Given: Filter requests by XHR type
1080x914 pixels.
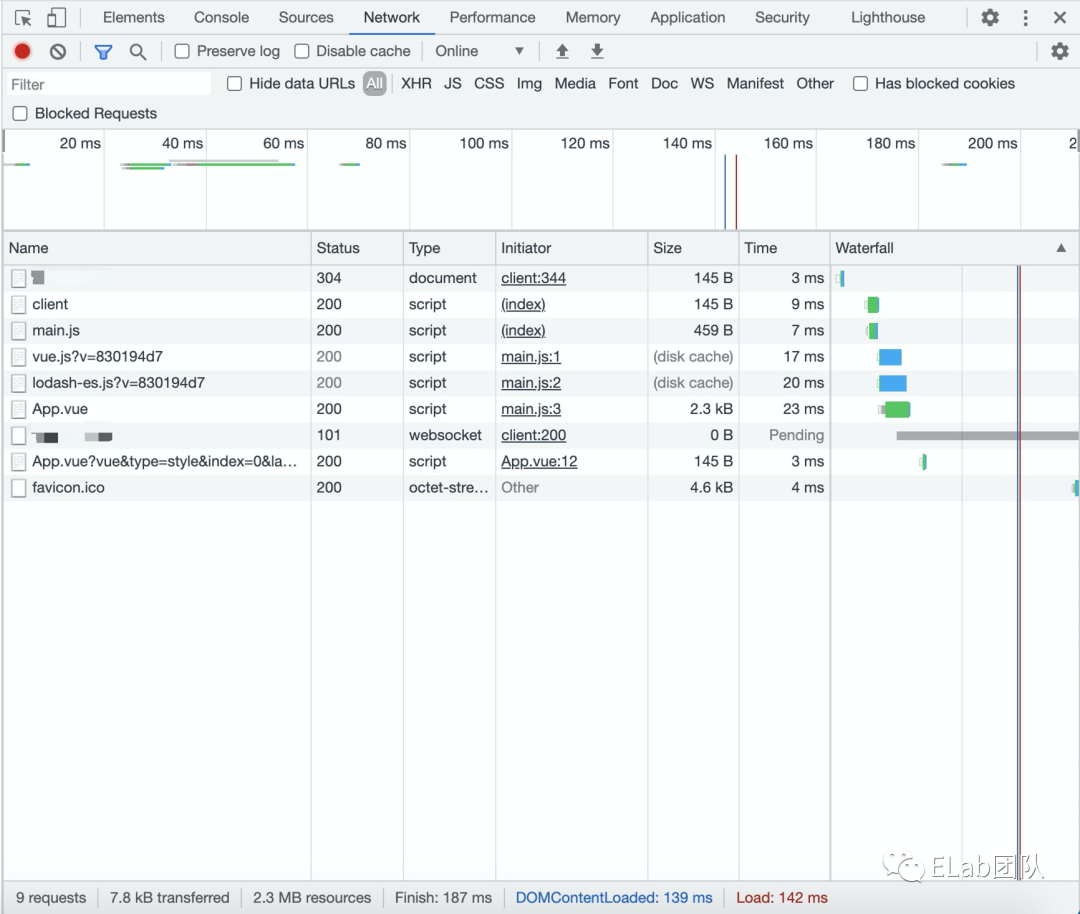Looking at the screenshot, I should (416, 83).
